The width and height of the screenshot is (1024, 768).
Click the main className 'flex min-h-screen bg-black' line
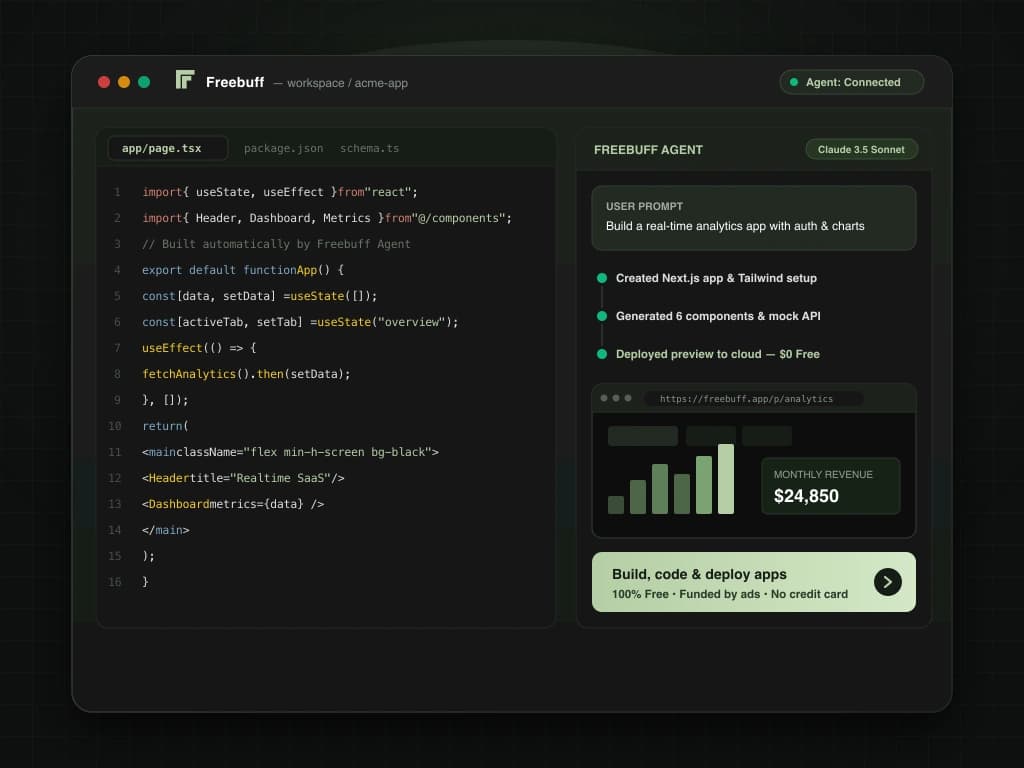pyautogui.click(x=290, y=452)
